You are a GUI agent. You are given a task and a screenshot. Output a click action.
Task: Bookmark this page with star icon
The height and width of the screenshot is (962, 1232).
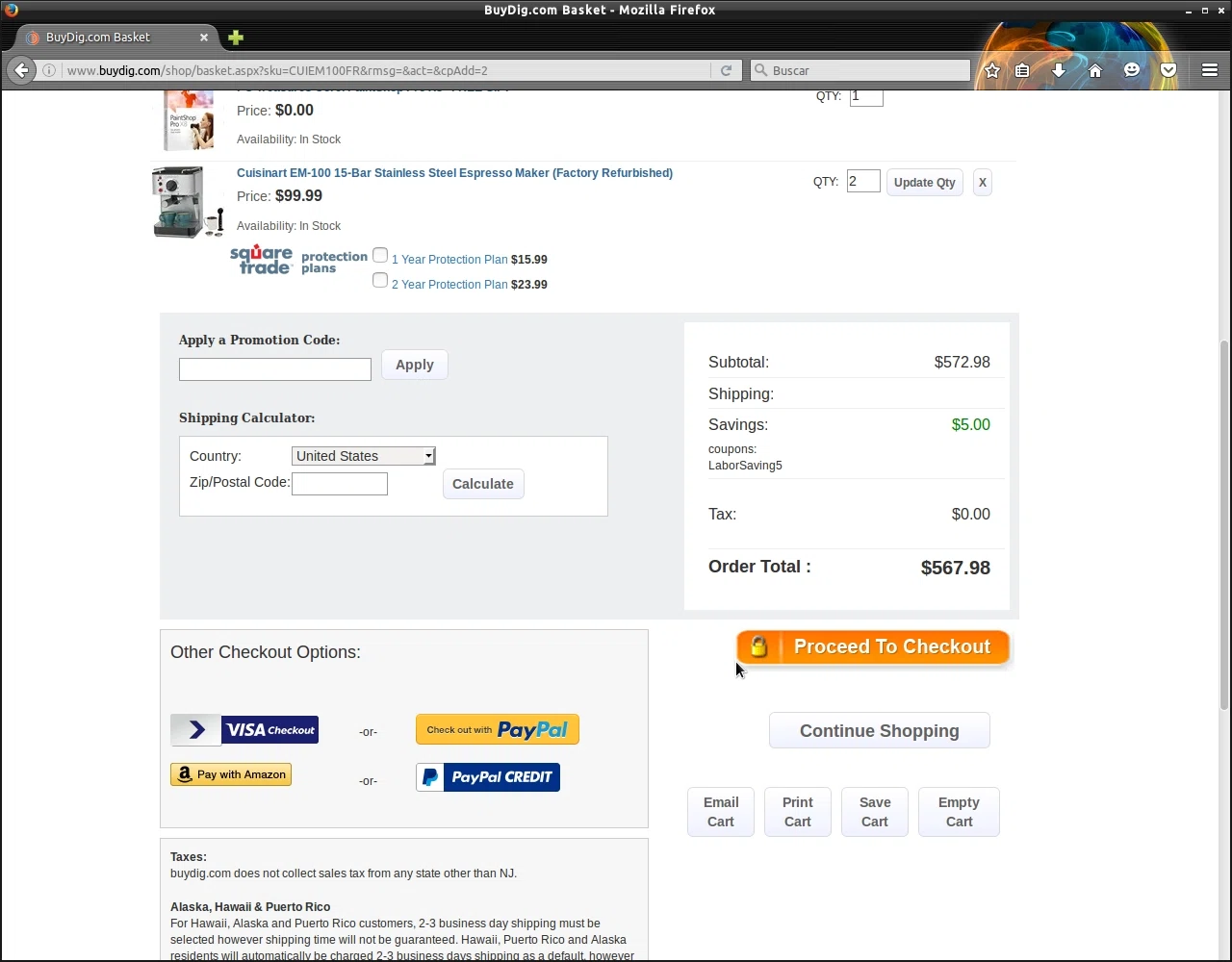992,70
